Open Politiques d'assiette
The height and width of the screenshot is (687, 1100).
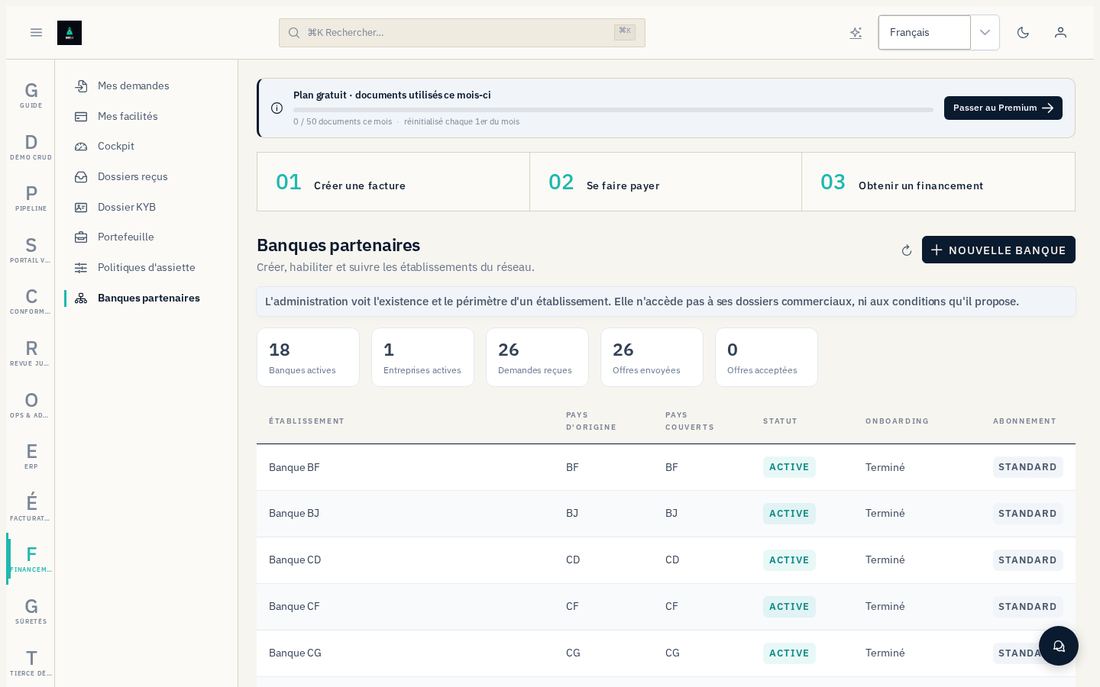coord(146,267)
